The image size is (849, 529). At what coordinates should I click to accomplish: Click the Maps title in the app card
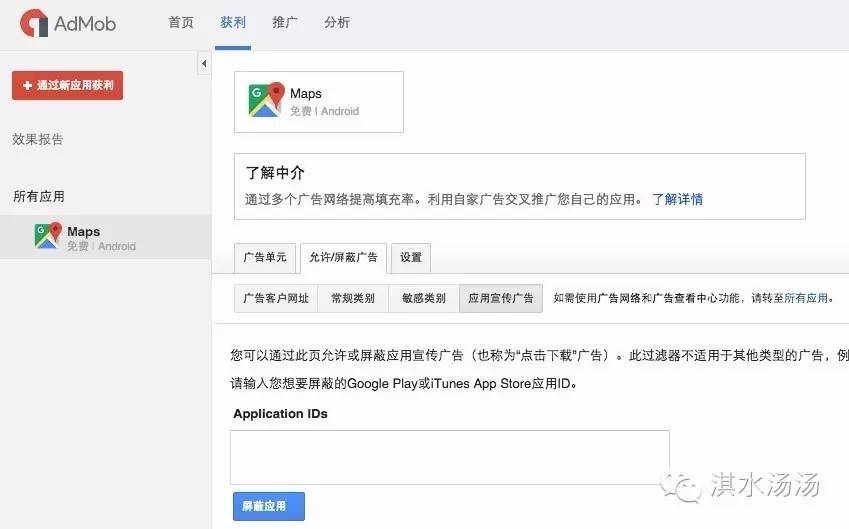(x=306, y=94)
